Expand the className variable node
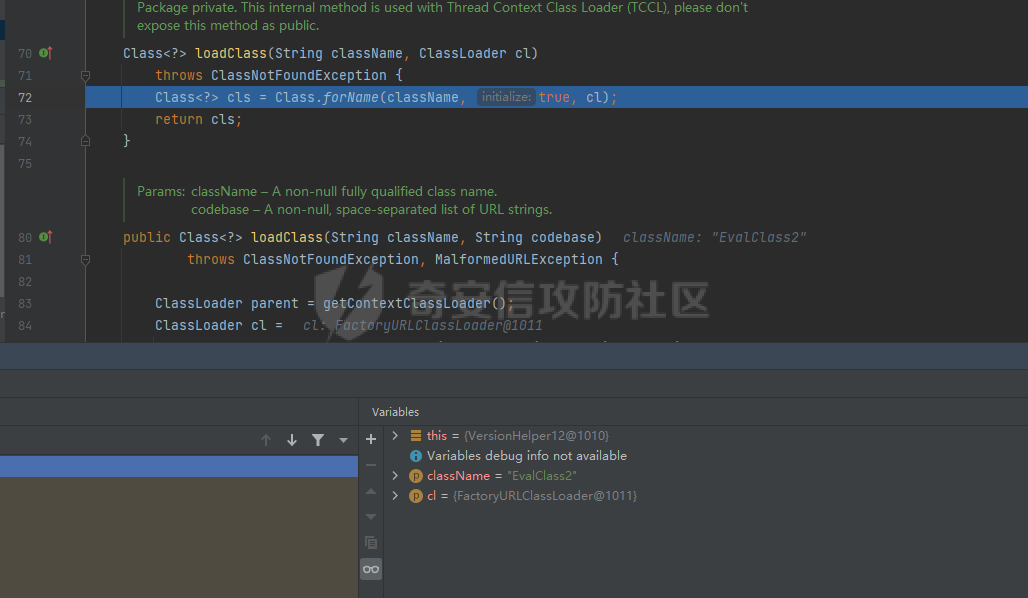This screenshot has height=598, width=1028. pos(395,476)
